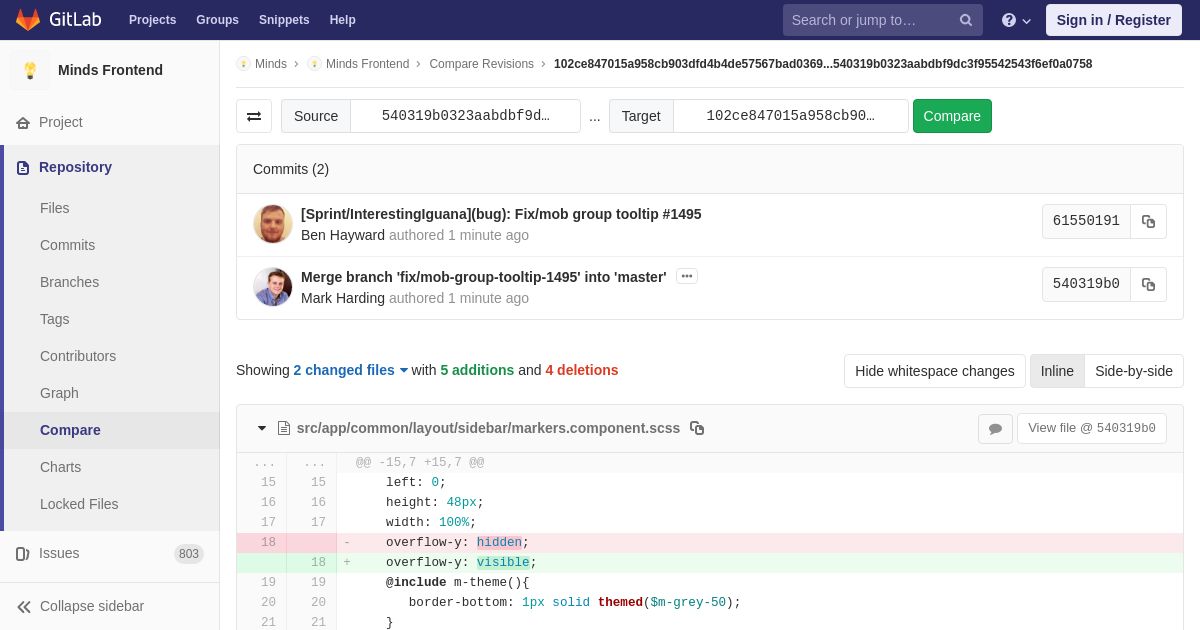The width and height of the screenshot is (1200, 630).
Task: Select Compare in the sidebar
Action: point(70,430)
